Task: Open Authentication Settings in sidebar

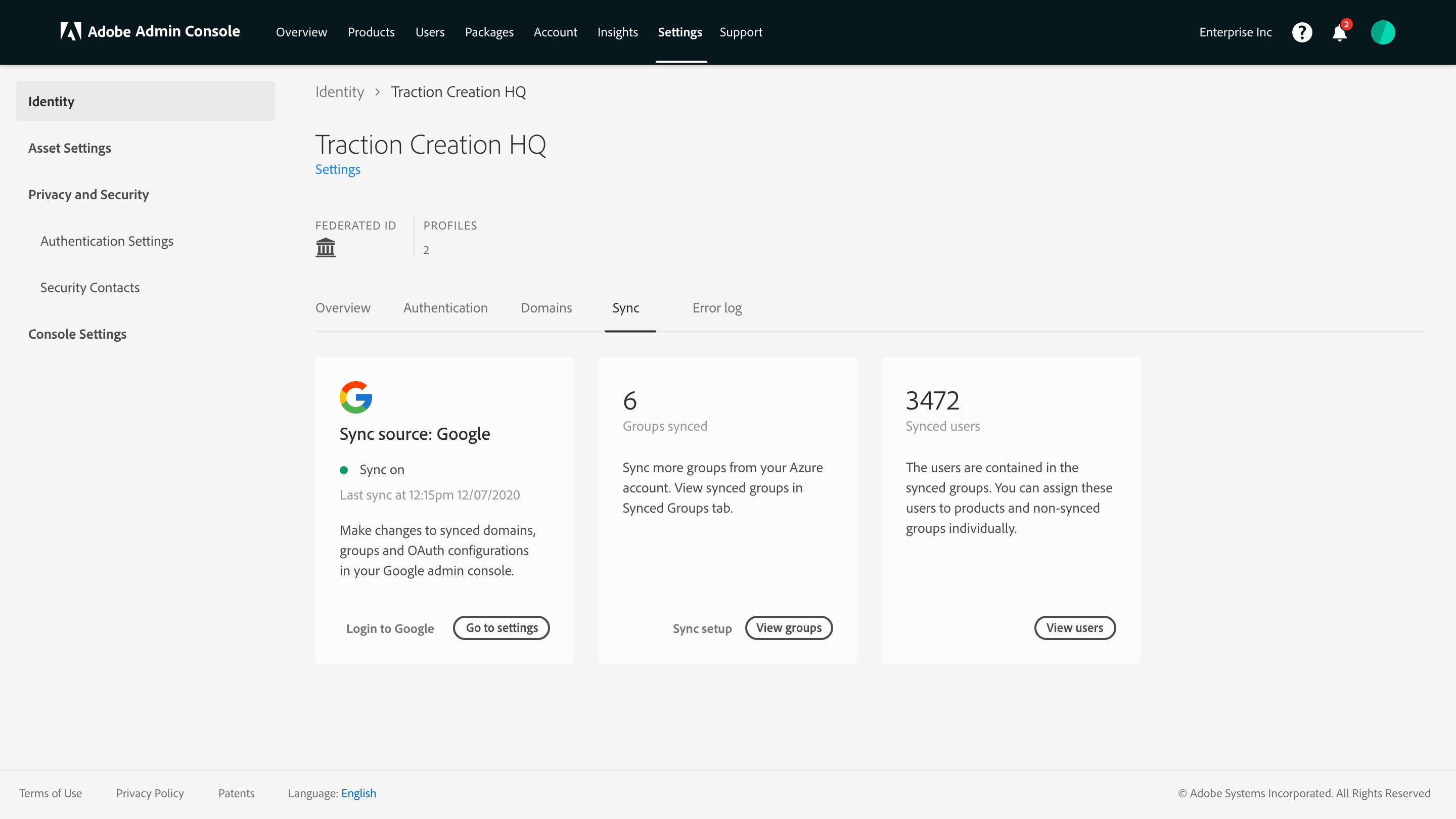Action: coord(107,241)
